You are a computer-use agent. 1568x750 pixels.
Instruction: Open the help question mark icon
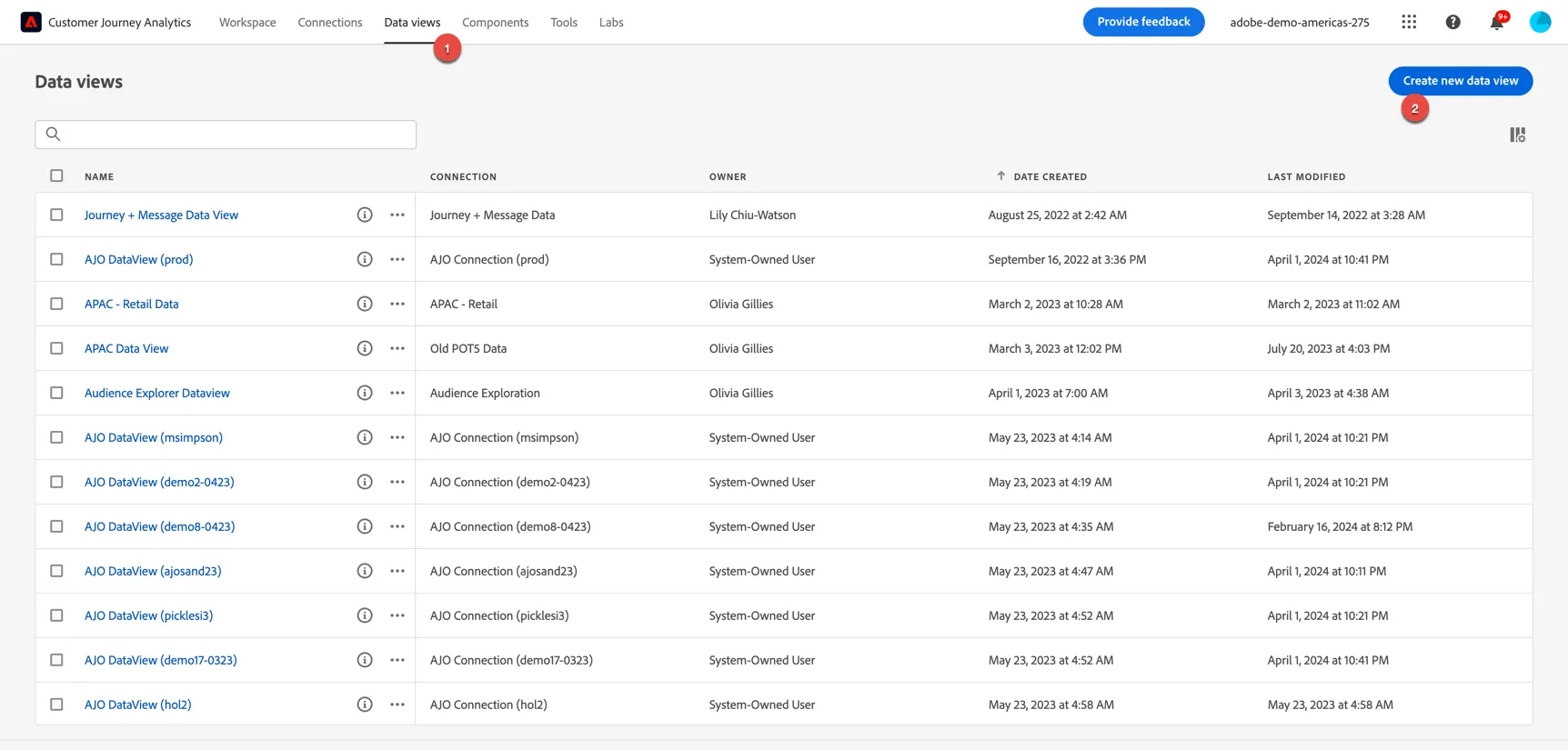coord(1453,22)
